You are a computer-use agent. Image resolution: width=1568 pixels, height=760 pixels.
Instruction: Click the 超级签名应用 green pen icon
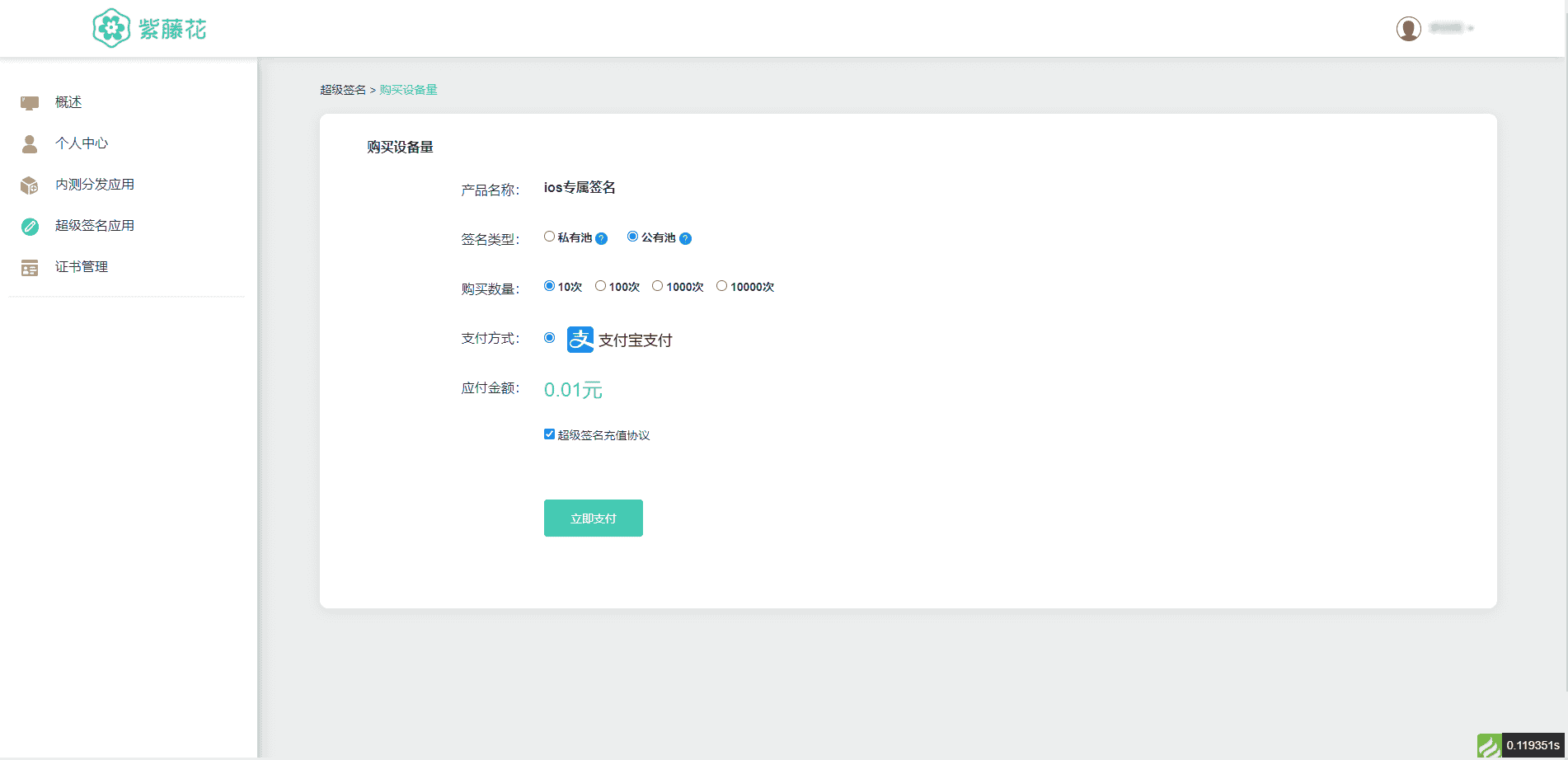pyautogui.click(x=30, y=227)
